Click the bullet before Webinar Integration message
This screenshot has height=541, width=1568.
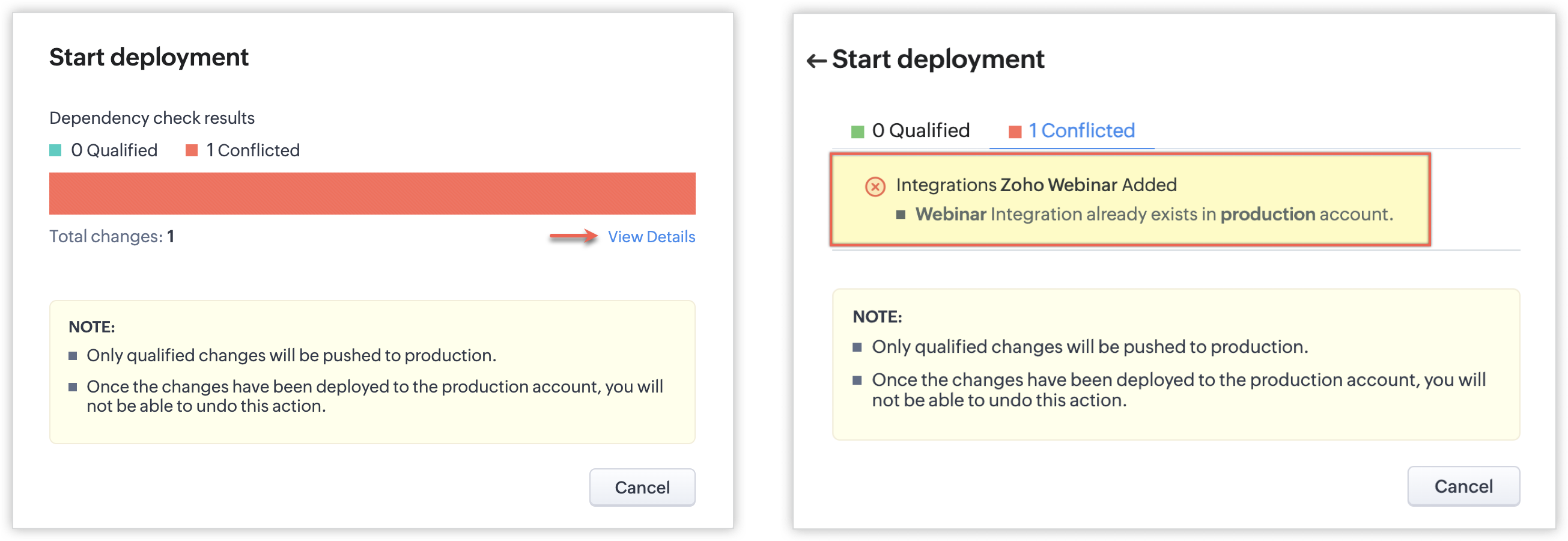(901, 215)
